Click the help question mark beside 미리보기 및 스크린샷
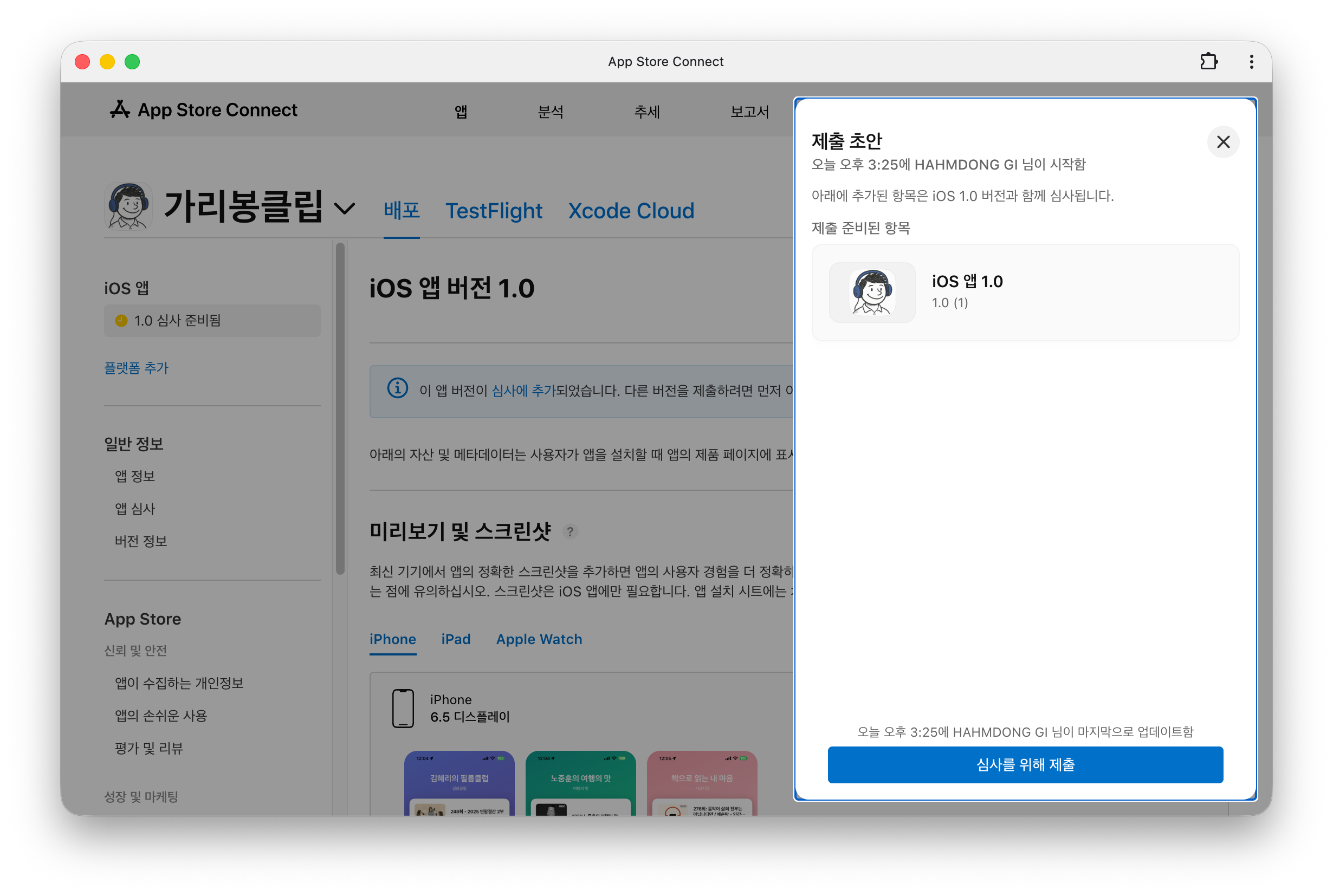 [x=570, y=532]
